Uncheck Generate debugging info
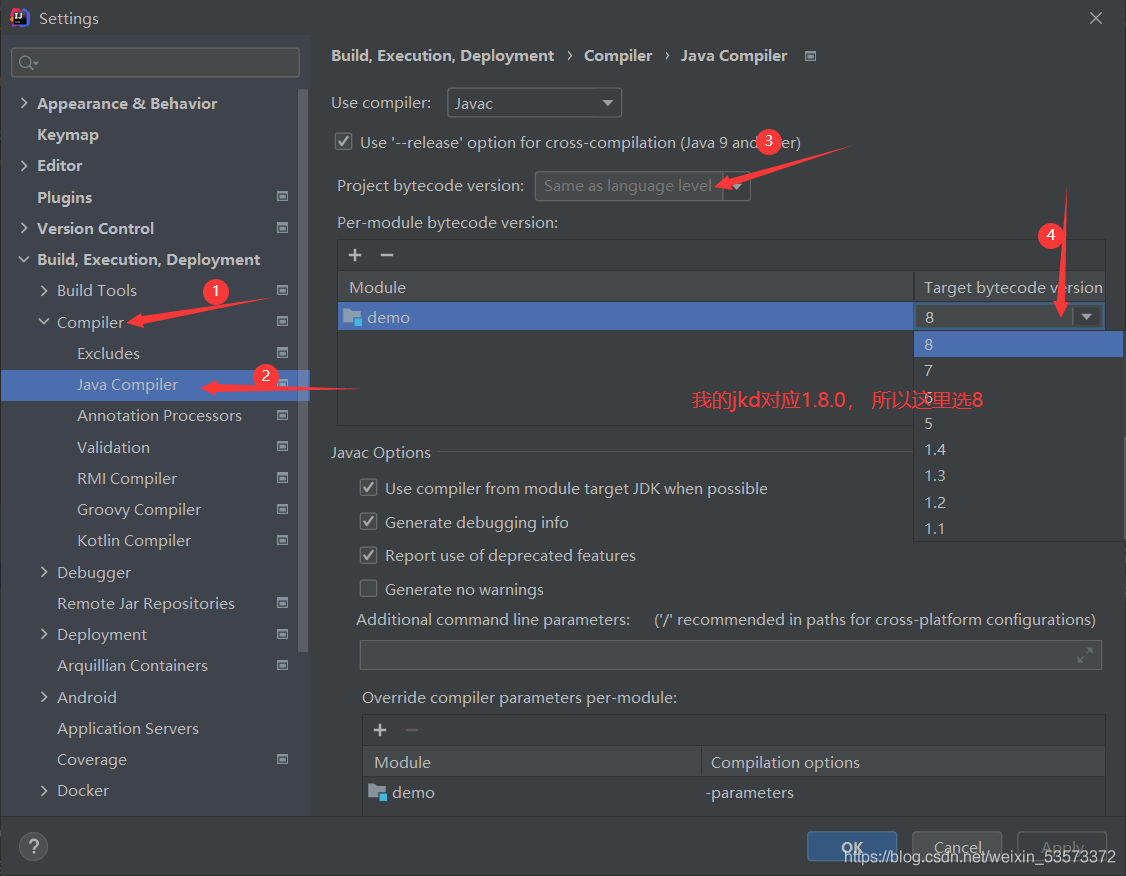 pos(368,521)
